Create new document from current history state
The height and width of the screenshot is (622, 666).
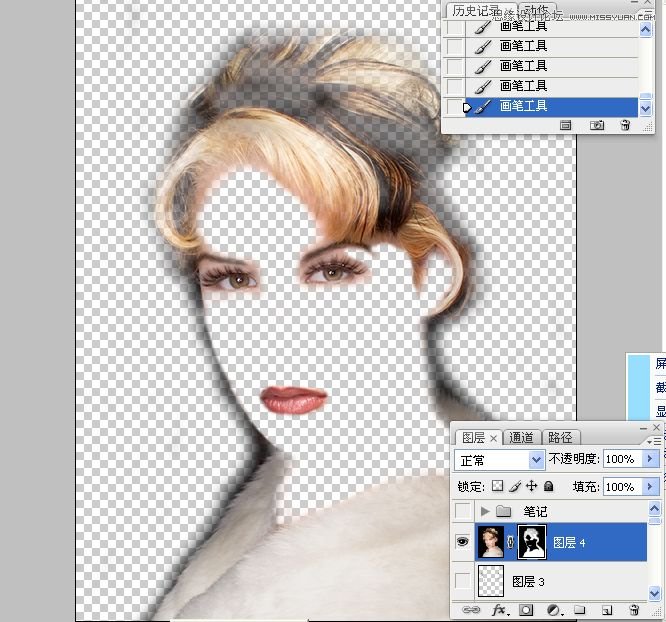(565, 125)
